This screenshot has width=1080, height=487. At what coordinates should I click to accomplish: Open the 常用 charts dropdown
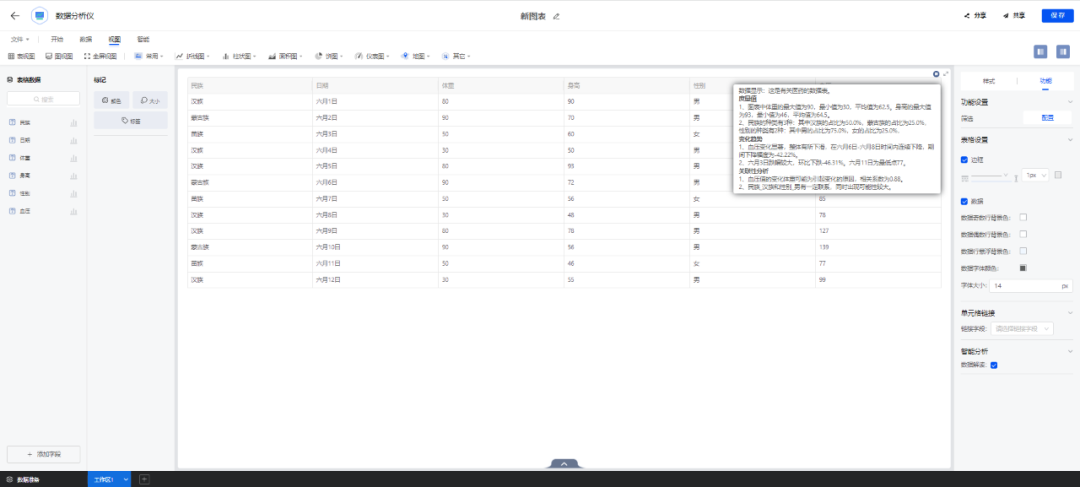tap(149, 56)
